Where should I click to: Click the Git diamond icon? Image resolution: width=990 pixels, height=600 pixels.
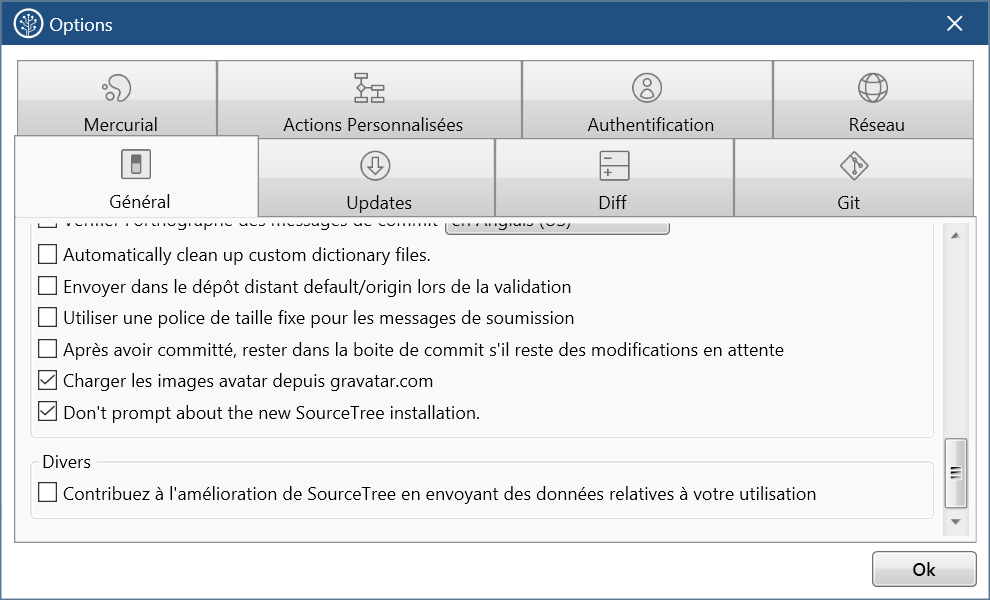854,165
